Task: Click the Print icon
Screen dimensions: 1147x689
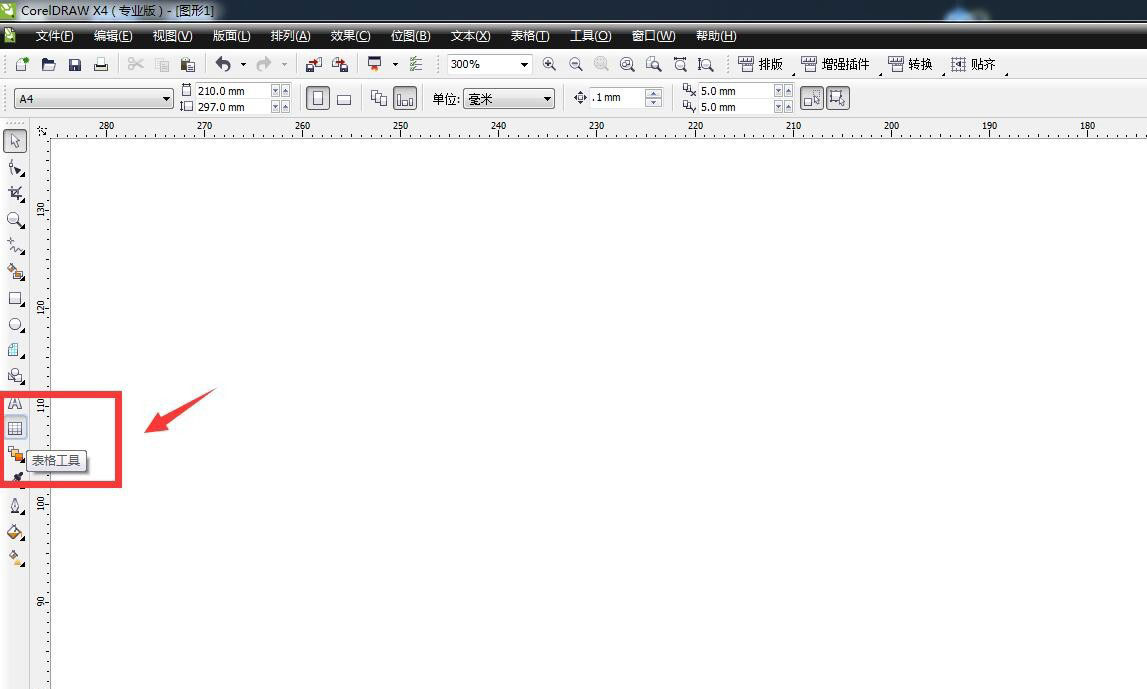Action: 100,64
